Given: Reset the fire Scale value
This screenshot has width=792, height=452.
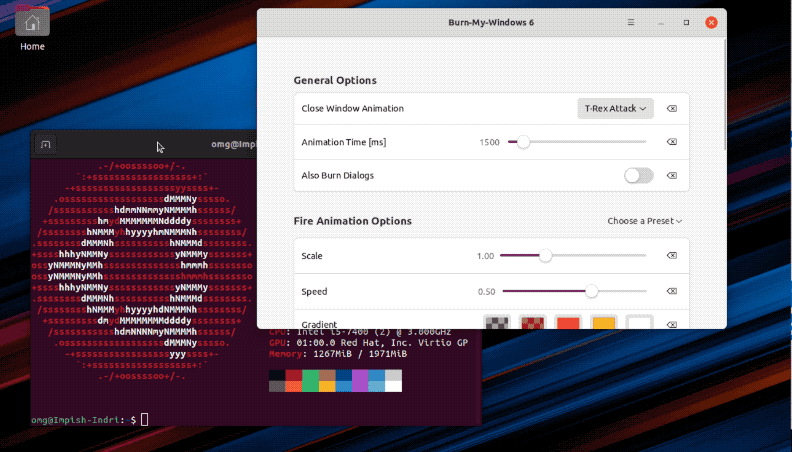Looking at the screenshot, I should click(672, 256).
